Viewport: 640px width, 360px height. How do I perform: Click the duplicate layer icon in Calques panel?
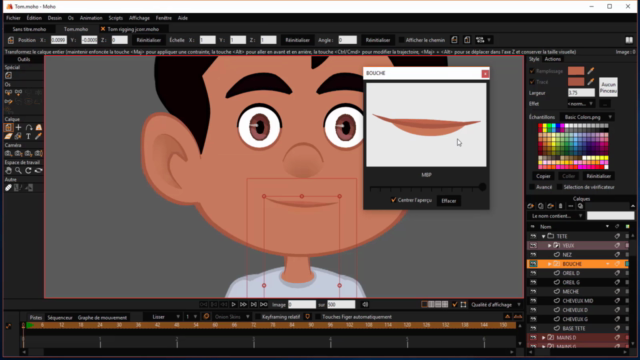pyautogui.click(x=540, y=206)
